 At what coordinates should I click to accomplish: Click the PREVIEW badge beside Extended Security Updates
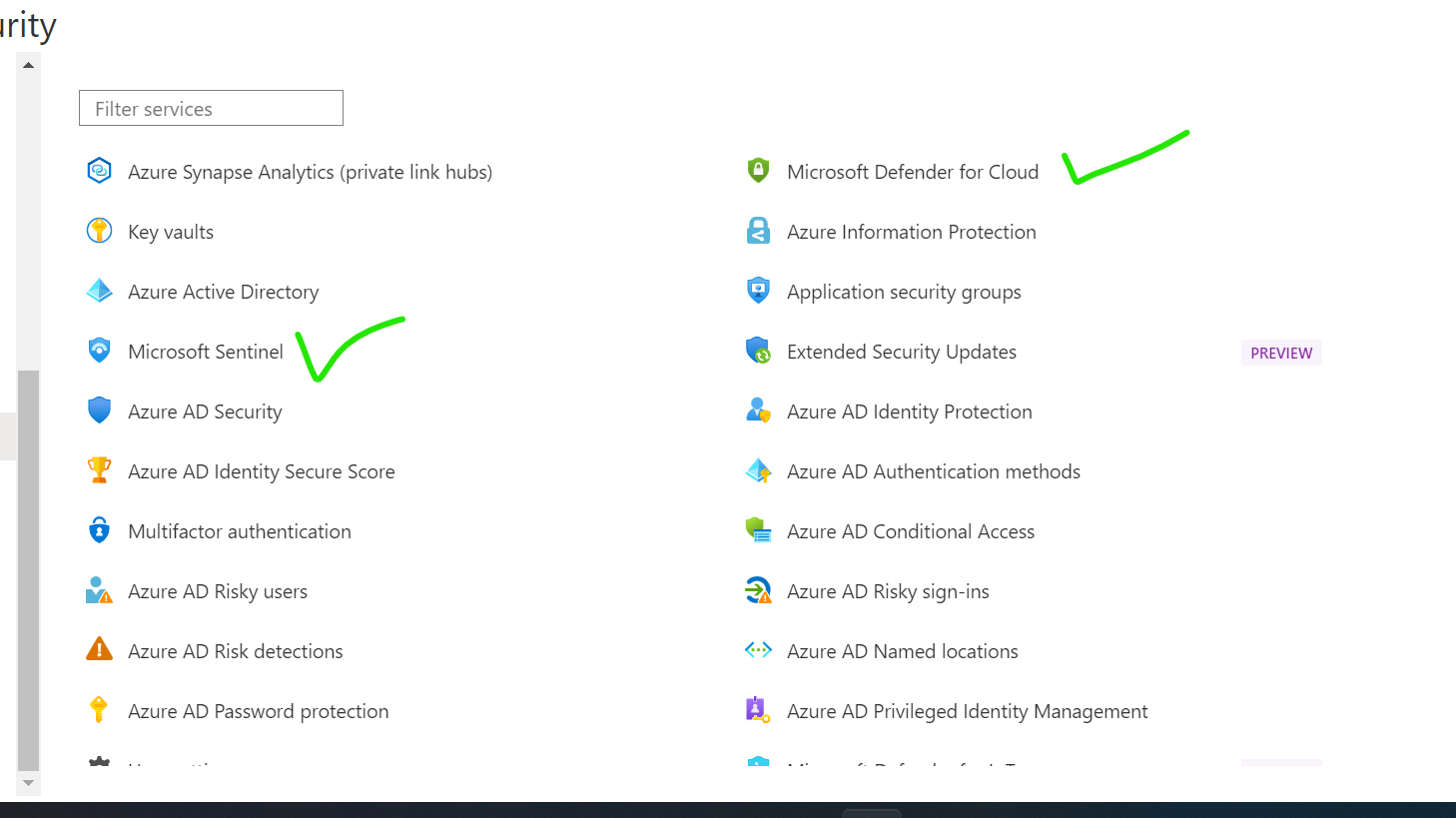point(1281,353)
